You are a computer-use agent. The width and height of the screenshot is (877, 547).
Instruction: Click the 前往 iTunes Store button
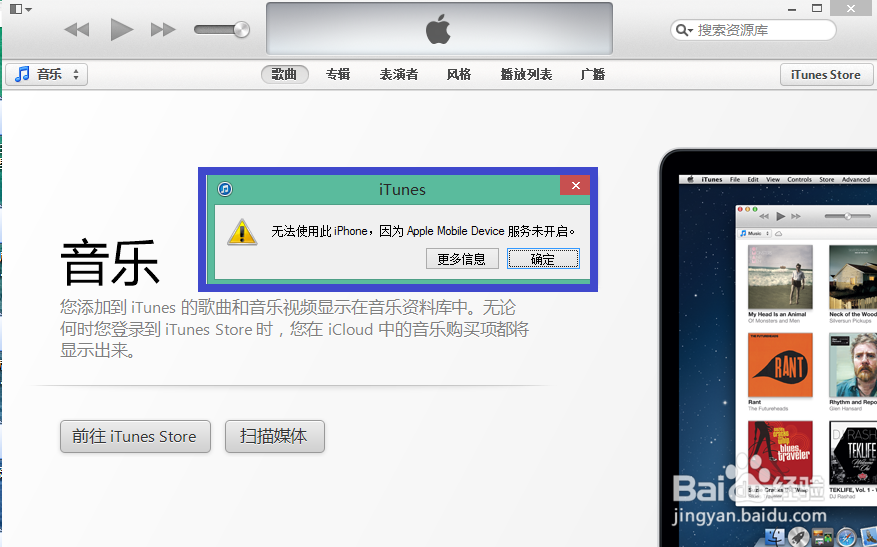pyautogui.click(x=135, y=436)
